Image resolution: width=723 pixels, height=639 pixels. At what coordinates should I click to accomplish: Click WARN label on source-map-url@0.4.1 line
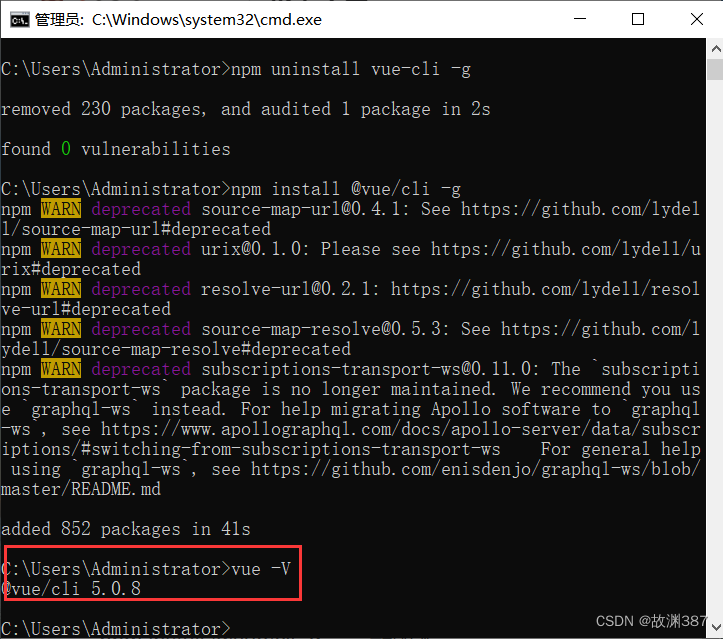pos(61,209)
